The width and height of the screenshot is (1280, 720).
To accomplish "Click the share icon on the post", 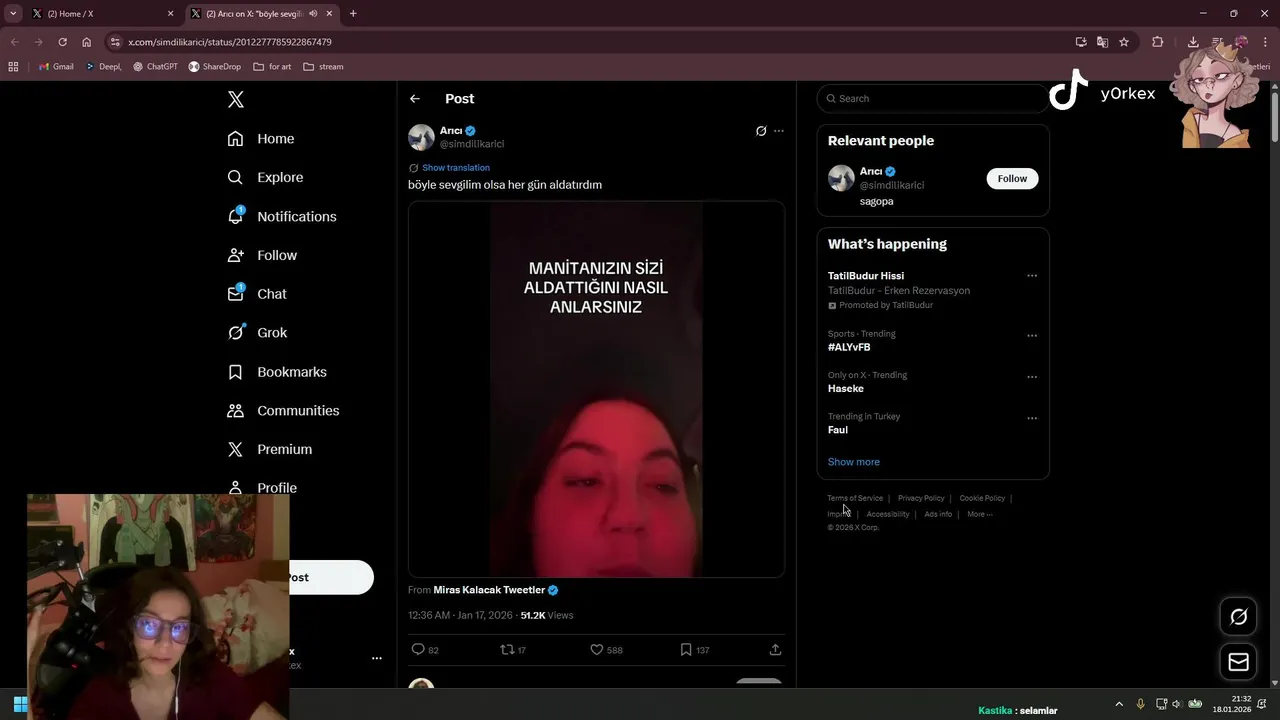I will (775, 650).
